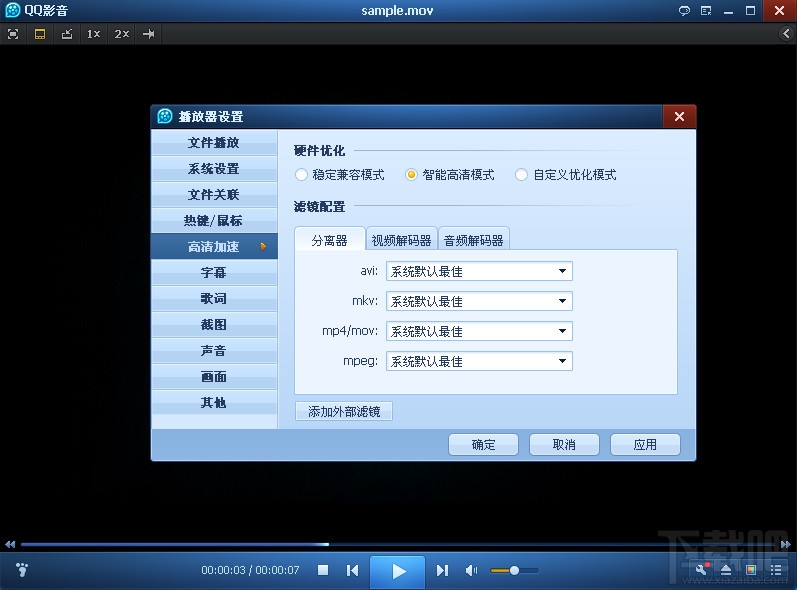797x590 pixels.
Task: Adjust the volume slider
Action: tap(514, 571)
